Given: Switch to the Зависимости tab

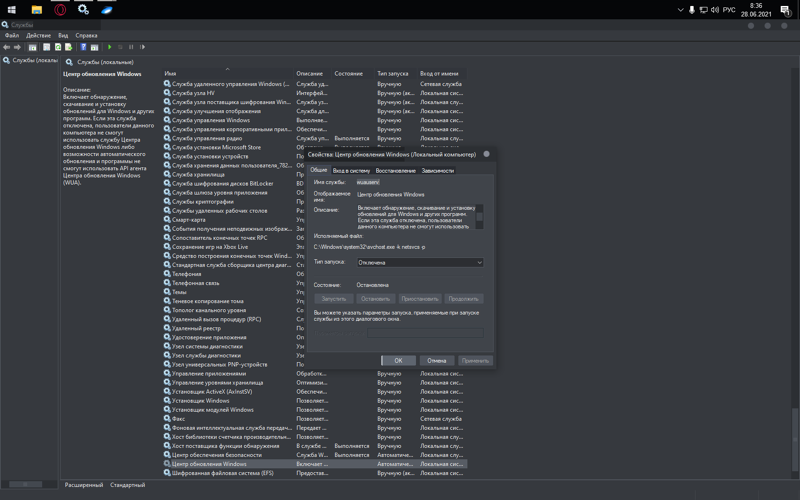Looking at the screenshot, I should point(438,170).
